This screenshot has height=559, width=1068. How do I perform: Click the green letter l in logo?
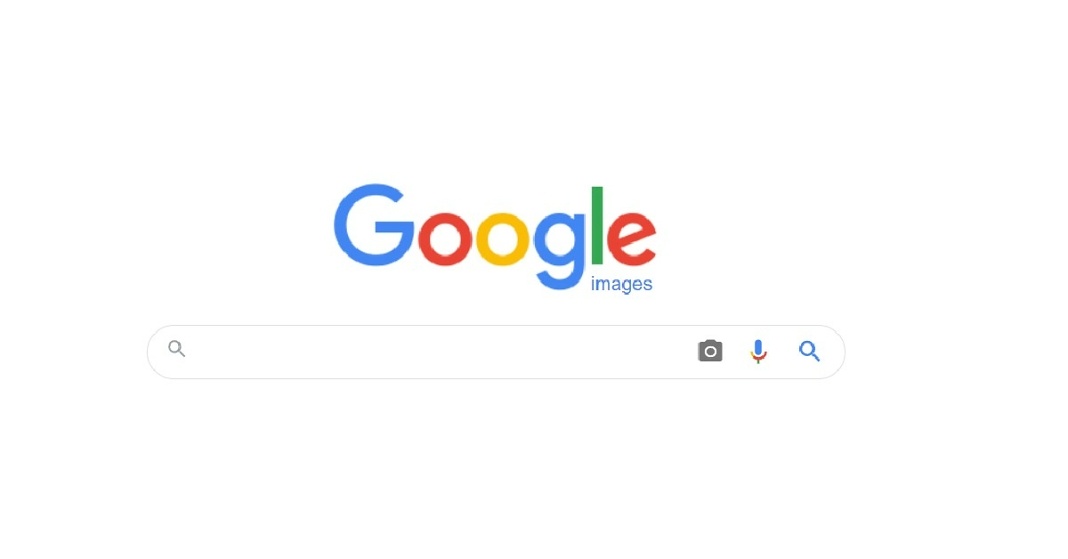pos(597,225)
